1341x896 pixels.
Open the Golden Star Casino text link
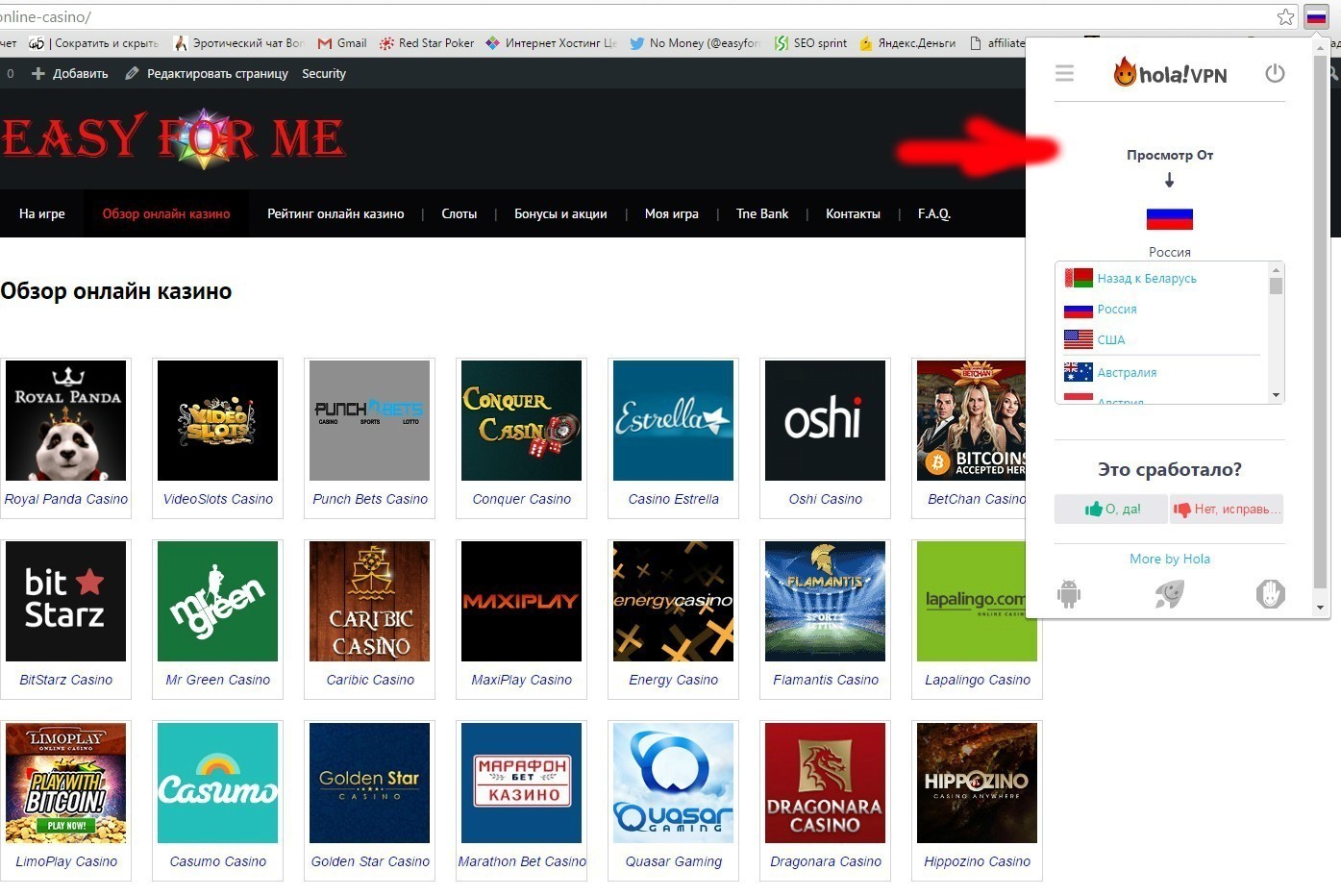coord(370,861)
